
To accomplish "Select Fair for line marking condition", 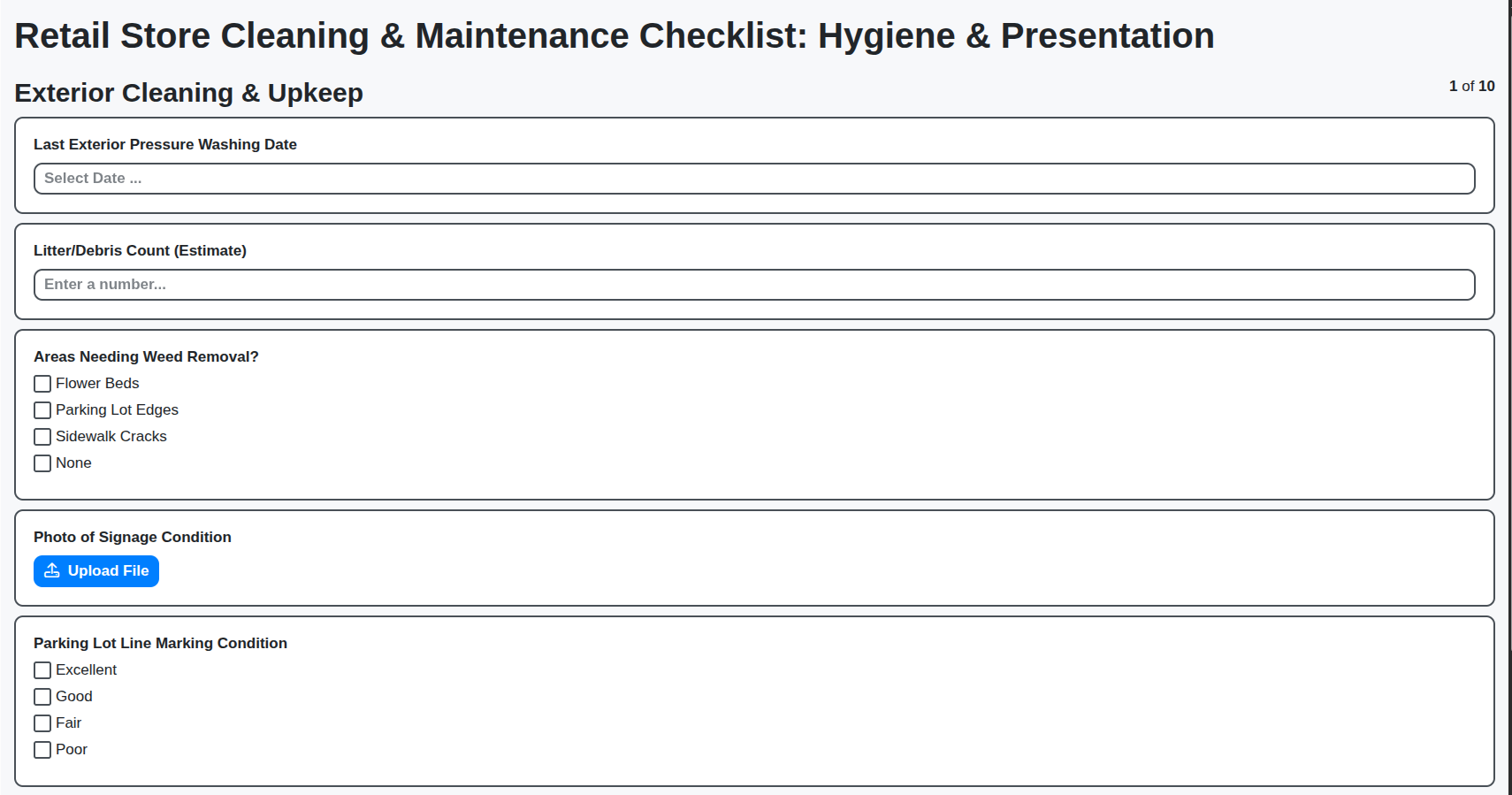I will (42, 722).
